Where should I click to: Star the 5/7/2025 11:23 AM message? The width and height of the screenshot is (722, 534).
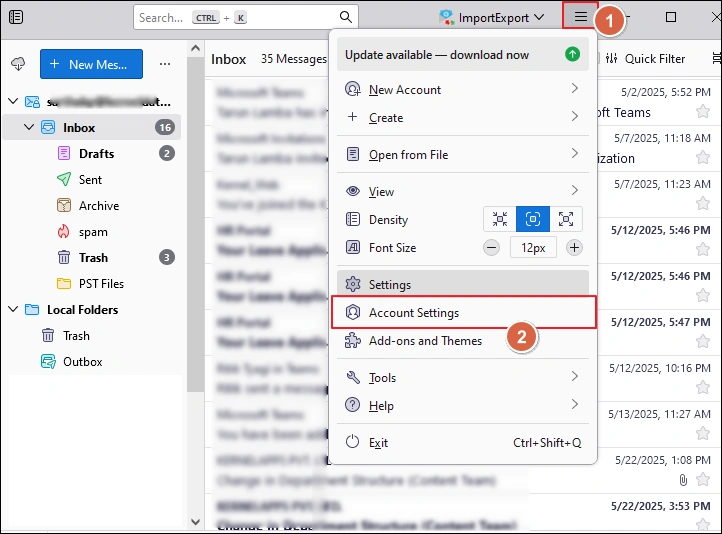(x=703, y=203)
